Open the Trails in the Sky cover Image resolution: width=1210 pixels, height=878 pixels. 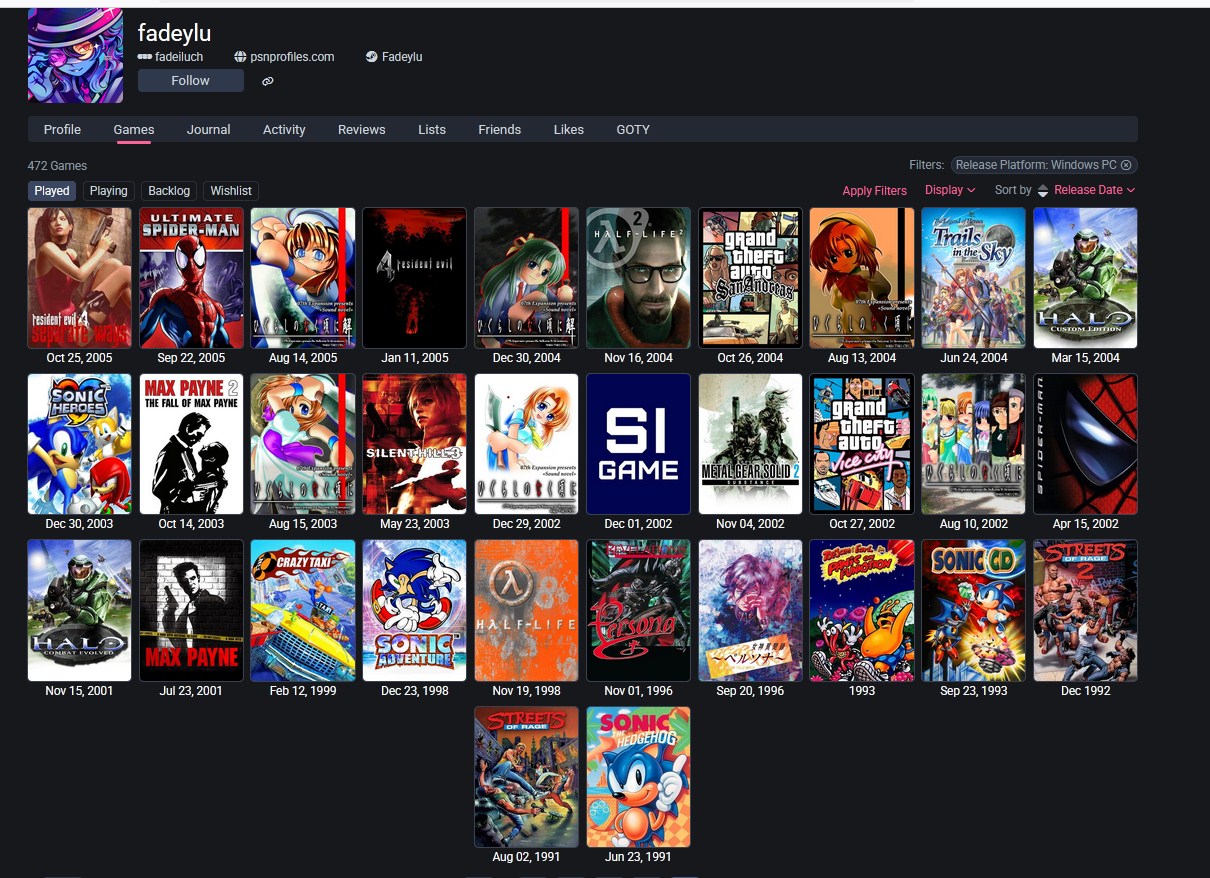point(973,278)
